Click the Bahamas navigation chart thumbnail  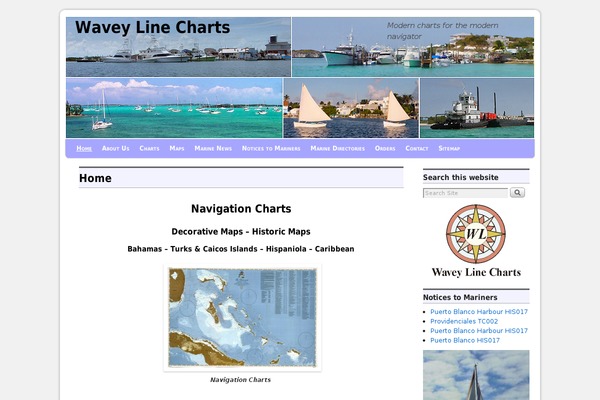click(242, 318)
